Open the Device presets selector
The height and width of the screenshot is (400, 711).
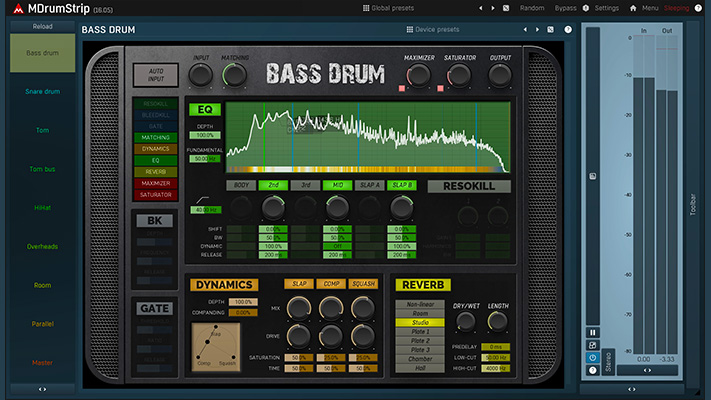pos(437,29)
